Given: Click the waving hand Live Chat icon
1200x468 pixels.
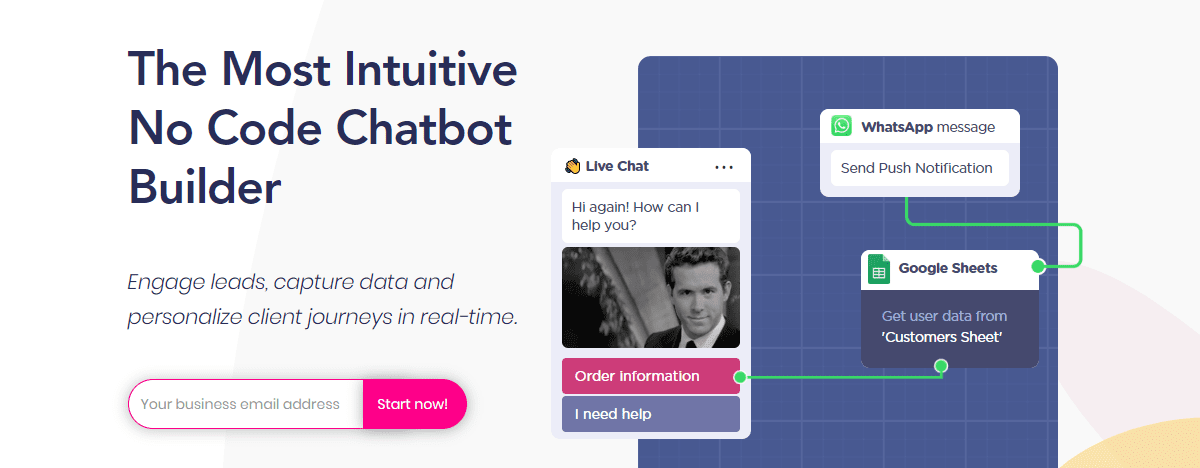Looking at the screenshot, I should point(572,166).
